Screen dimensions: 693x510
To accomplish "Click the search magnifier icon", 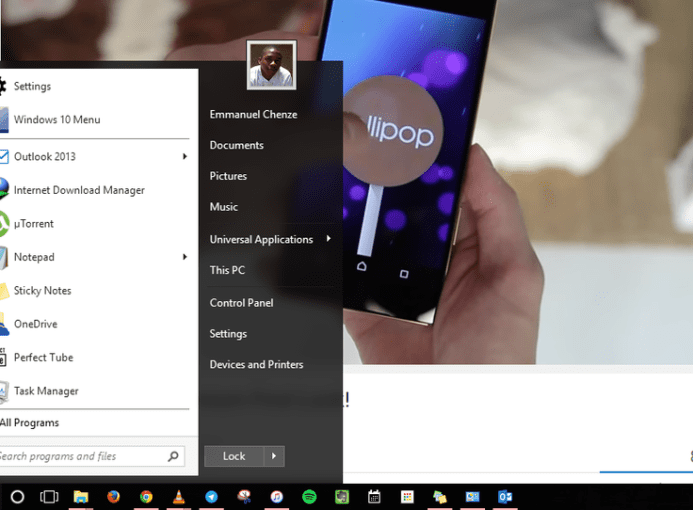I will [173, 456].
